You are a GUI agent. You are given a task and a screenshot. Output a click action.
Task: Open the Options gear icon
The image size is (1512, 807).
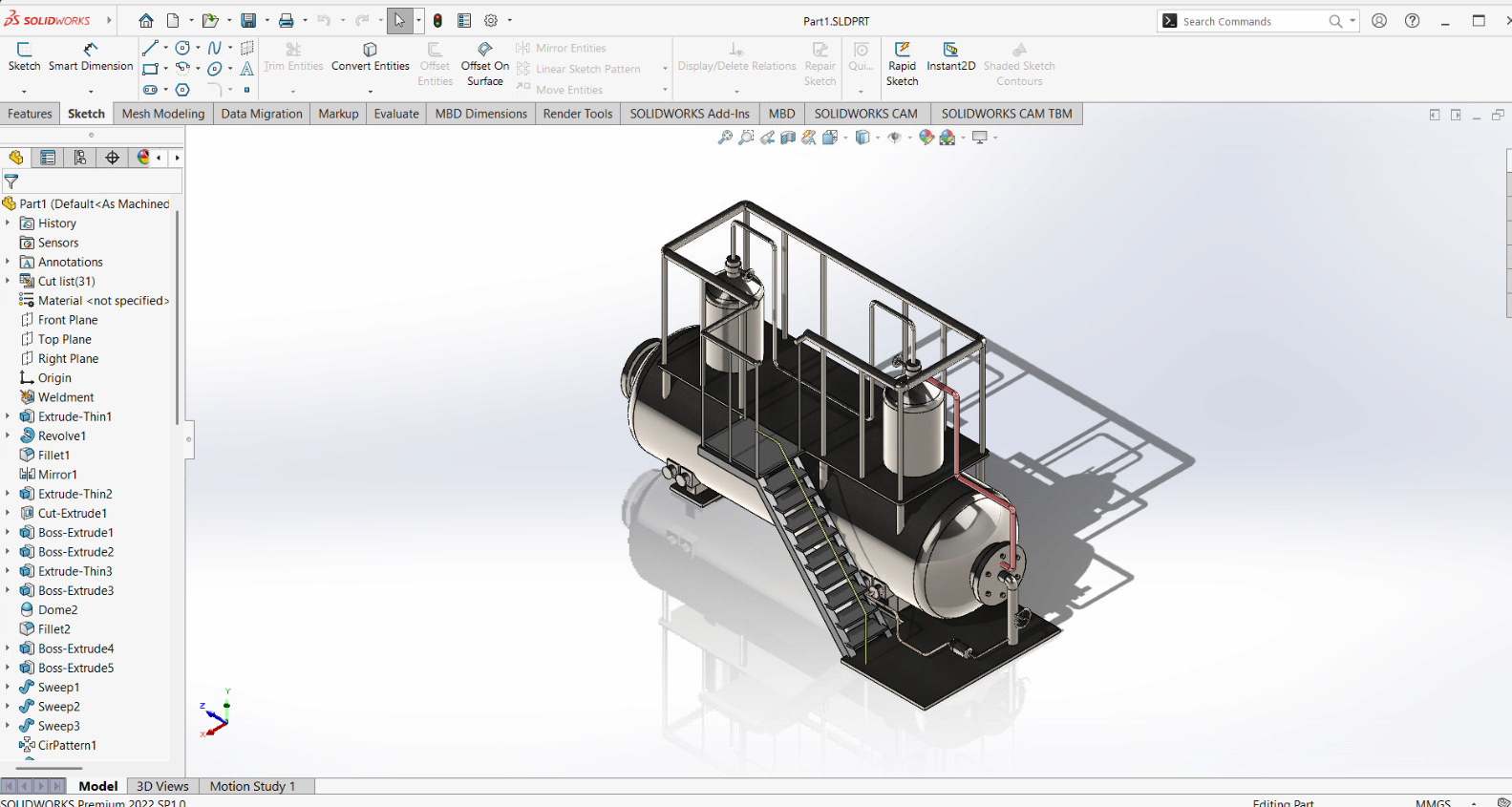[491, 20]
